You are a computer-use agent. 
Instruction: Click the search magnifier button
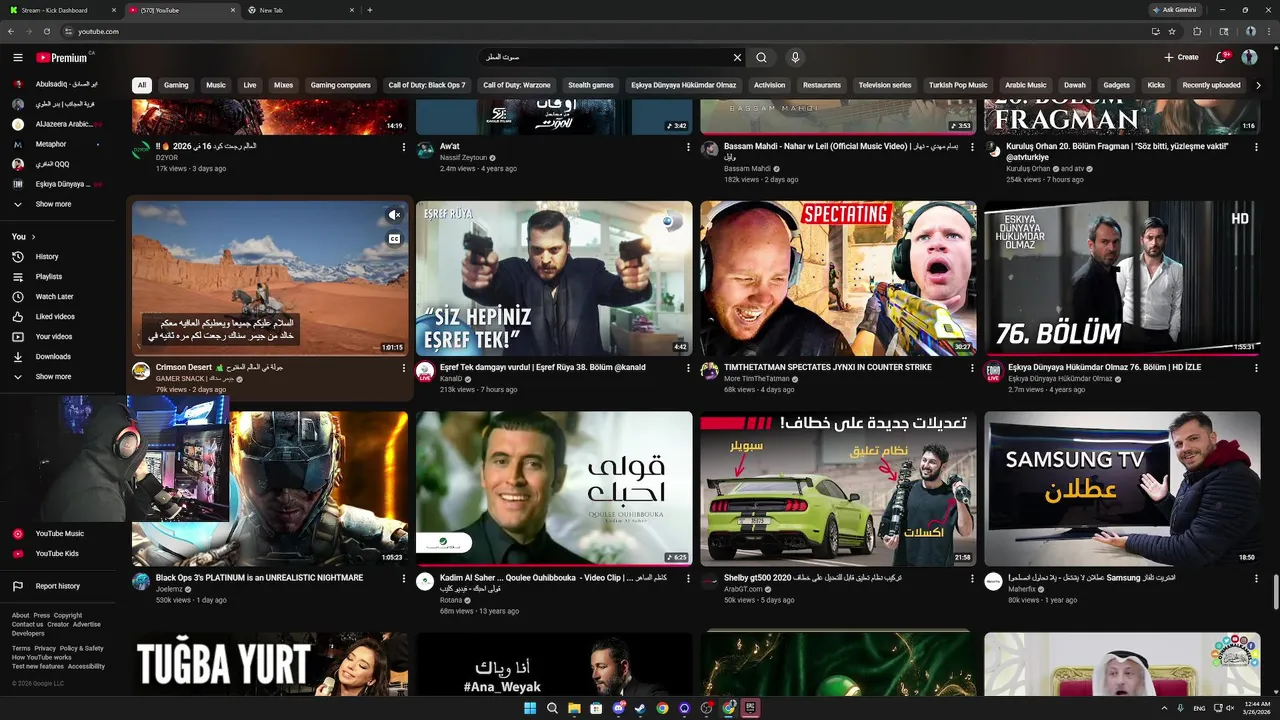pos(762,58)
